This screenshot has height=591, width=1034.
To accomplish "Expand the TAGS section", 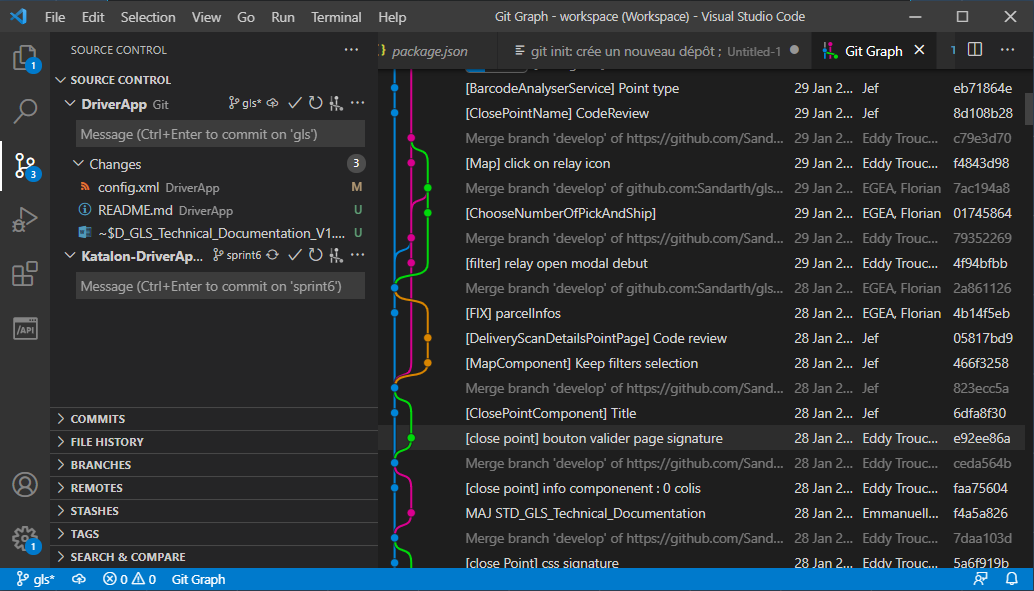I will (214, 534).
